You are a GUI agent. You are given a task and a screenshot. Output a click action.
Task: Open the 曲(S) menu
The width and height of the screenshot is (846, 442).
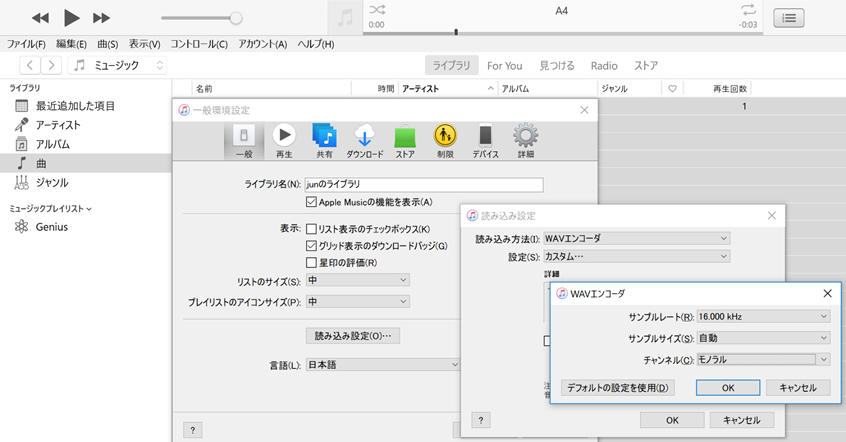point(107,44)
